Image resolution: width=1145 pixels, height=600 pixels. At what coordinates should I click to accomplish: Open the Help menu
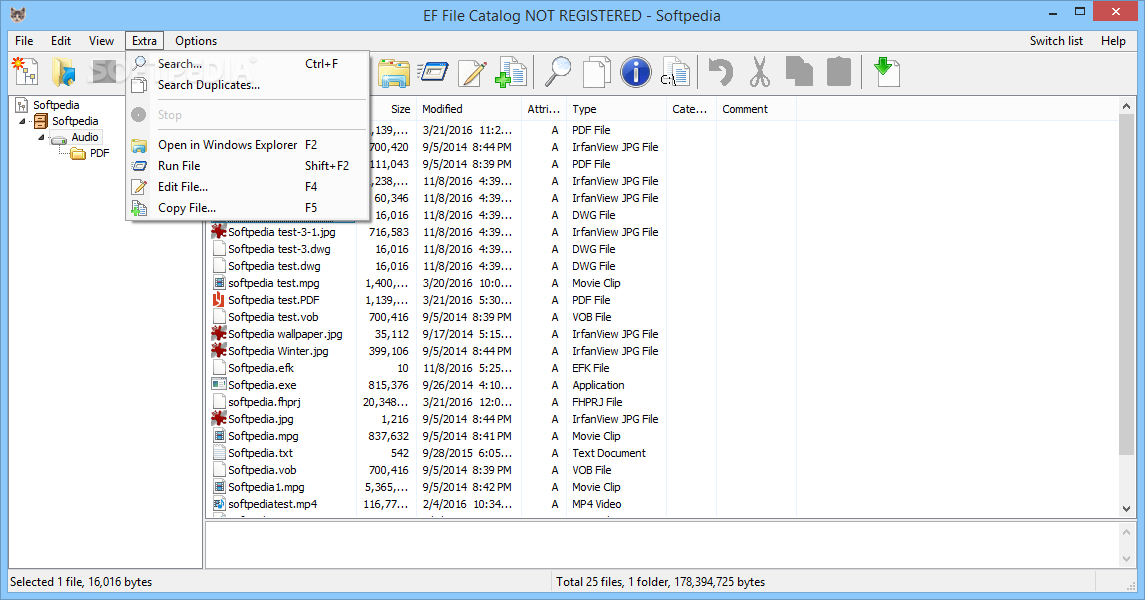[1113, 41]
